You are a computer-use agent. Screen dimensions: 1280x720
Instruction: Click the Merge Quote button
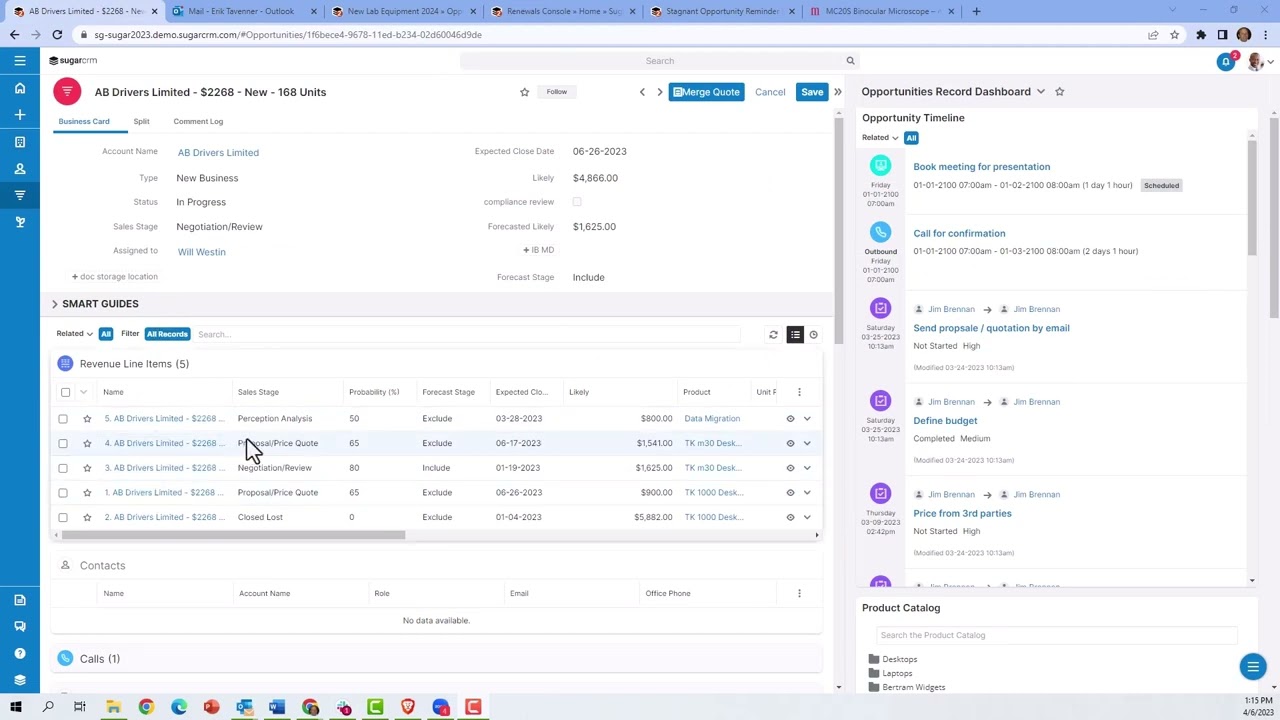click(706, 92)
